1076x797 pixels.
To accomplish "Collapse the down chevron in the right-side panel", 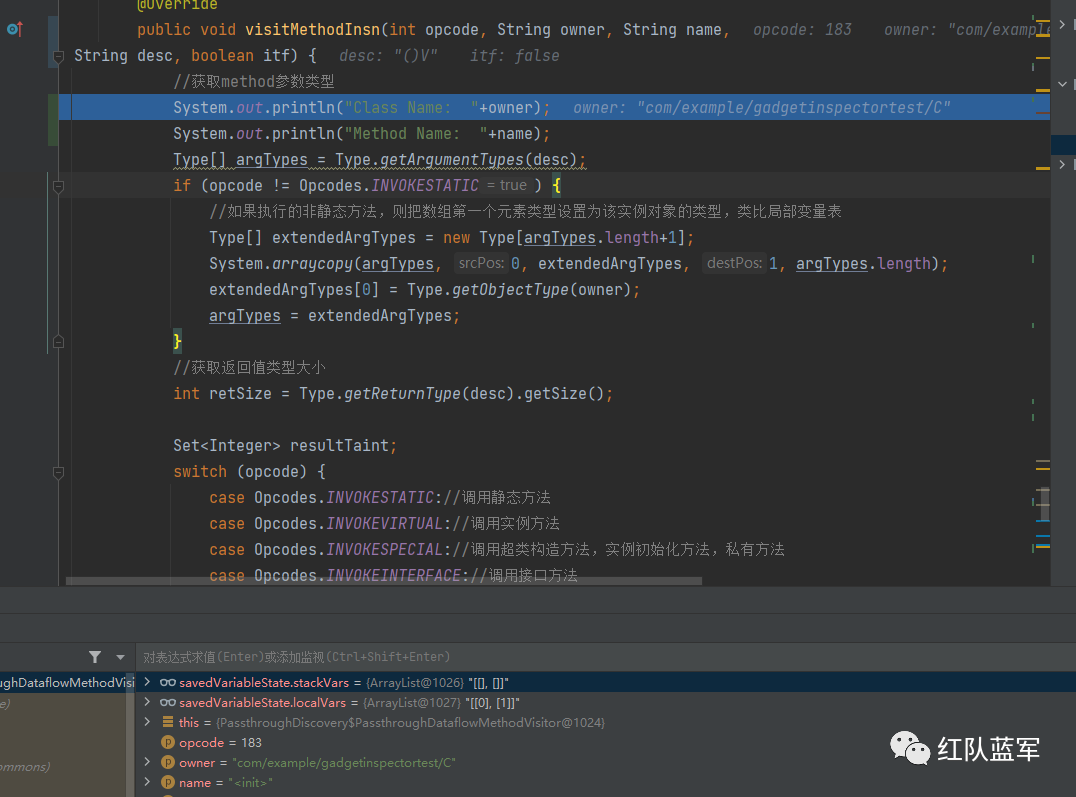I will click(x=1062, y=84).
